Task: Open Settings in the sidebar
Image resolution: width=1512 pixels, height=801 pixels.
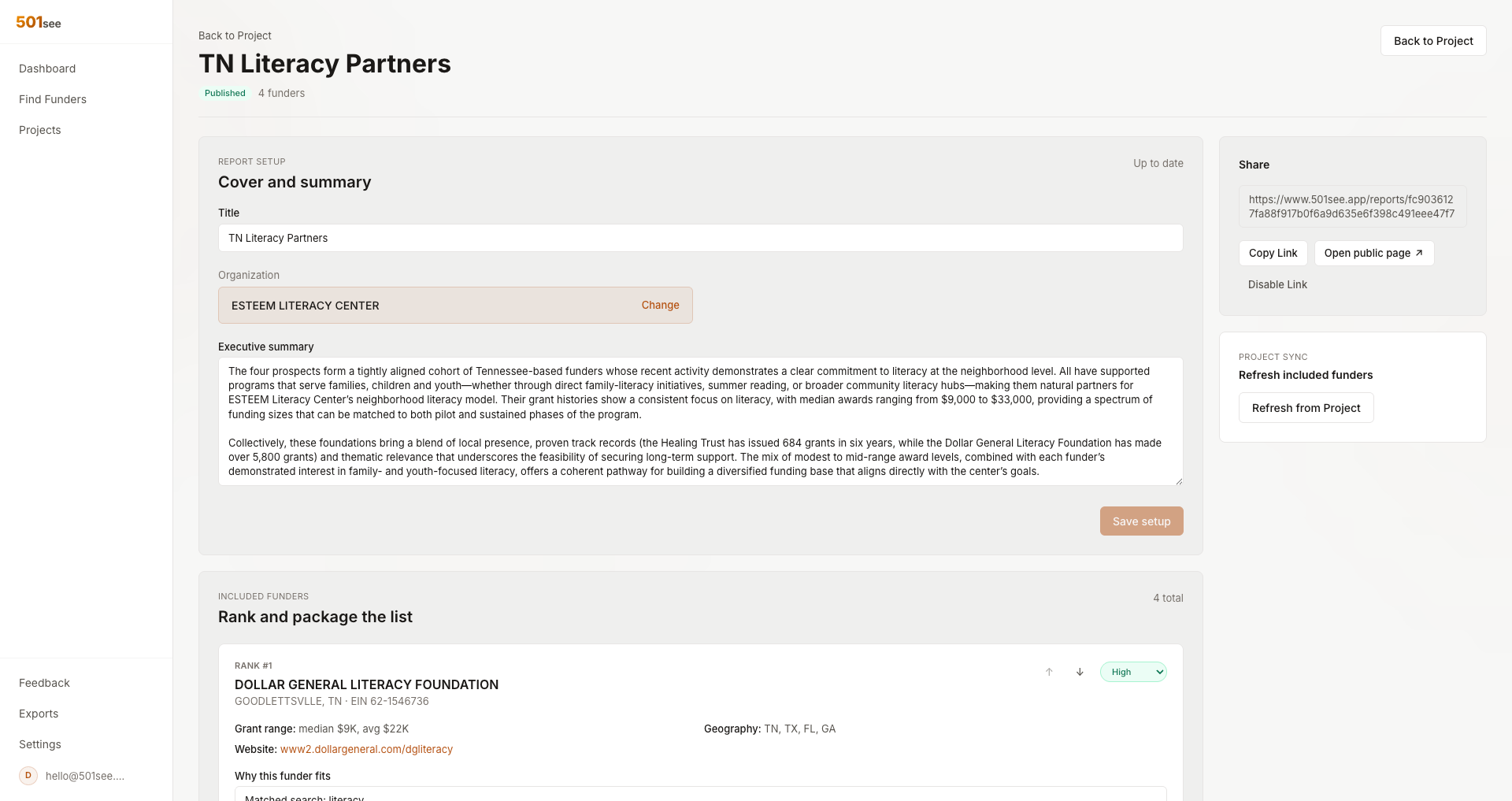Action: point(40,744)
